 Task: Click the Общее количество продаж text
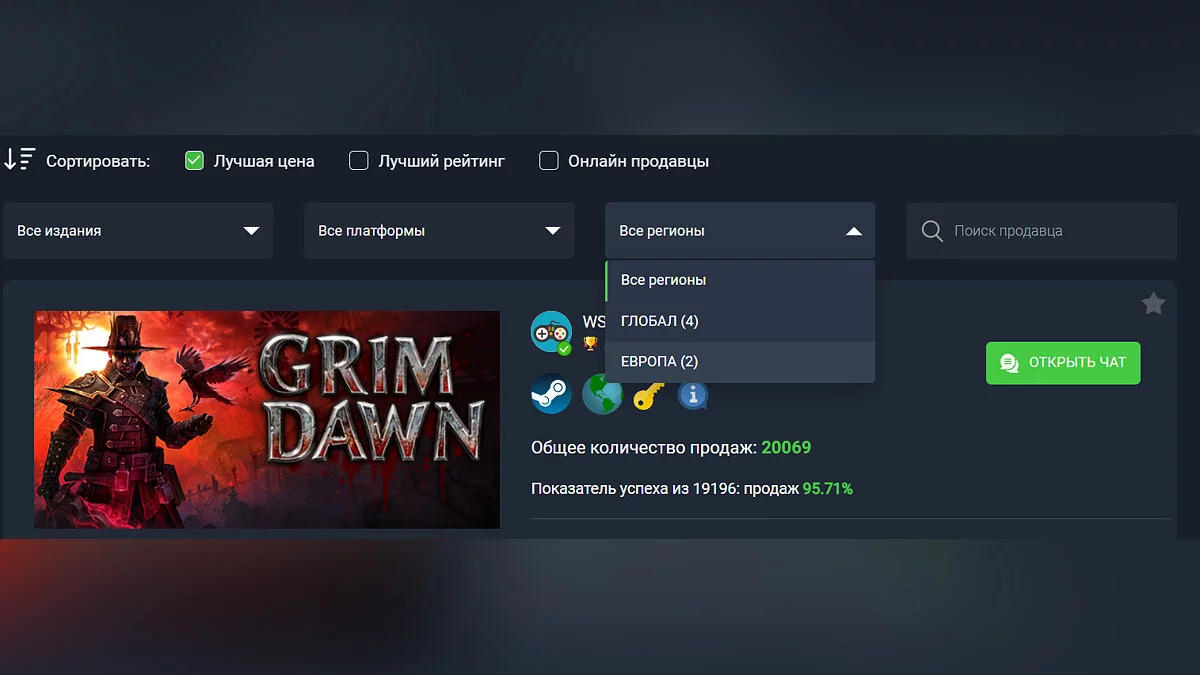644,447
